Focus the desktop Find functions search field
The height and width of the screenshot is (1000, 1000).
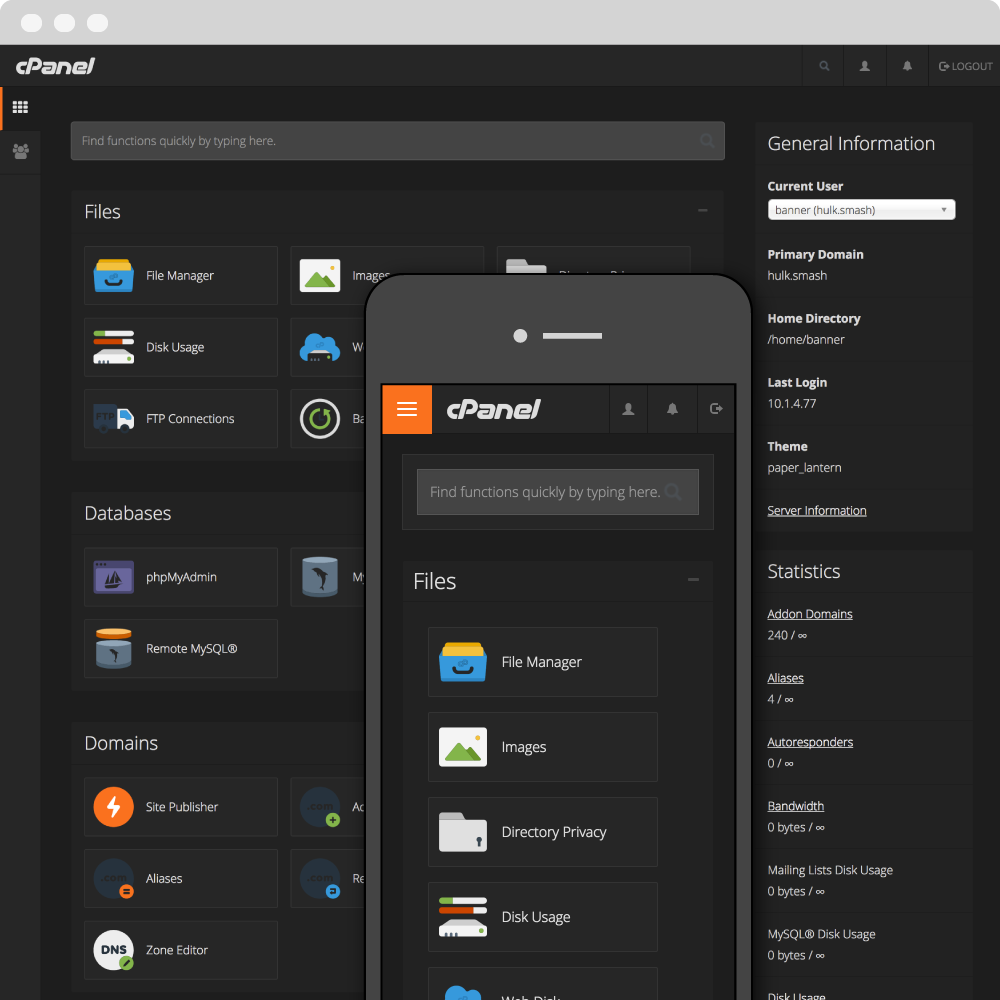click(397, 140)
